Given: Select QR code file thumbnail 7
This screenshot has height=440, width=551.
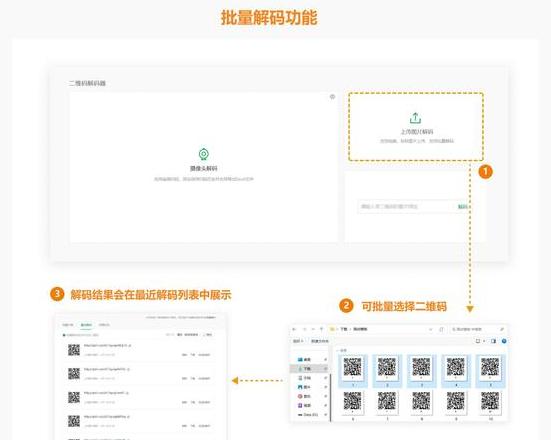Looking at the screenshot, I should 387,405.
